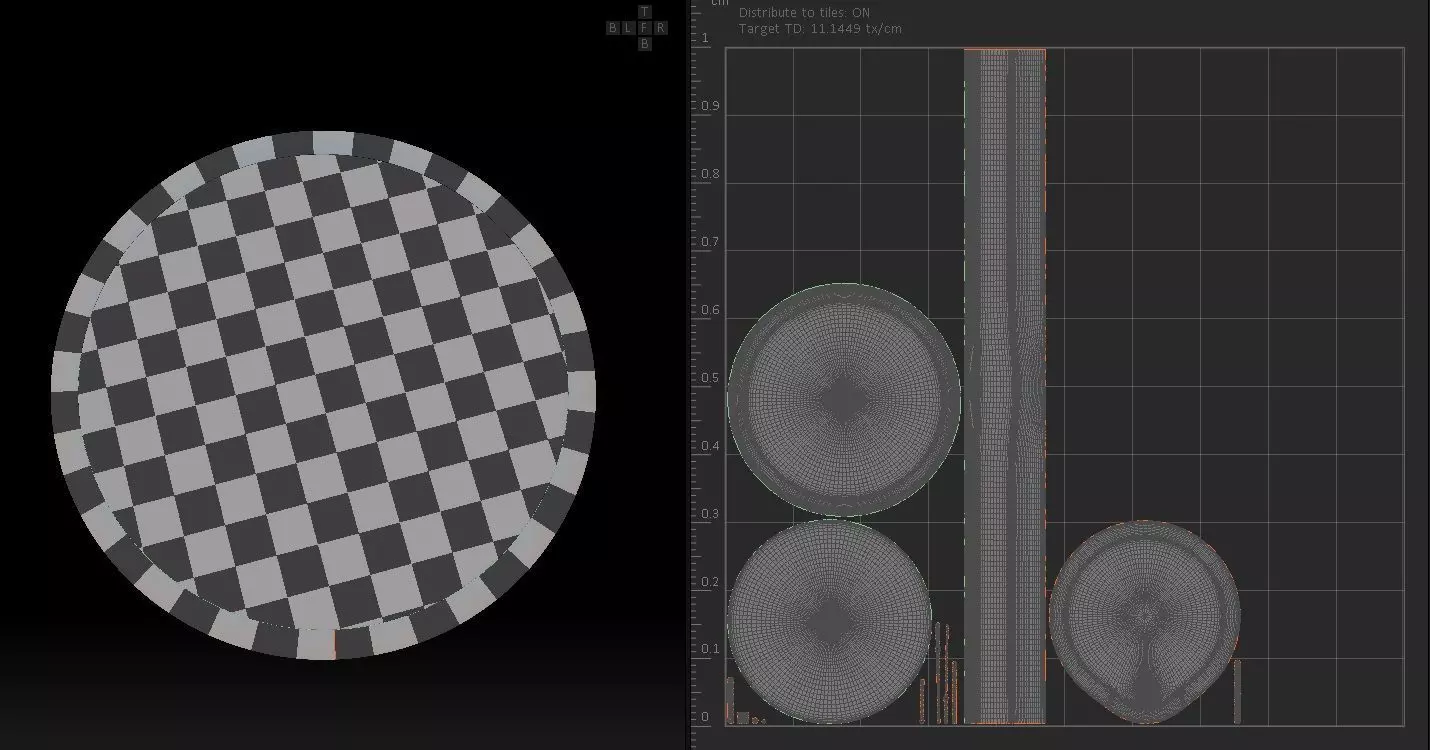
Task: Select the large upper-left circular UV island
Action: [x=844, y=400]
